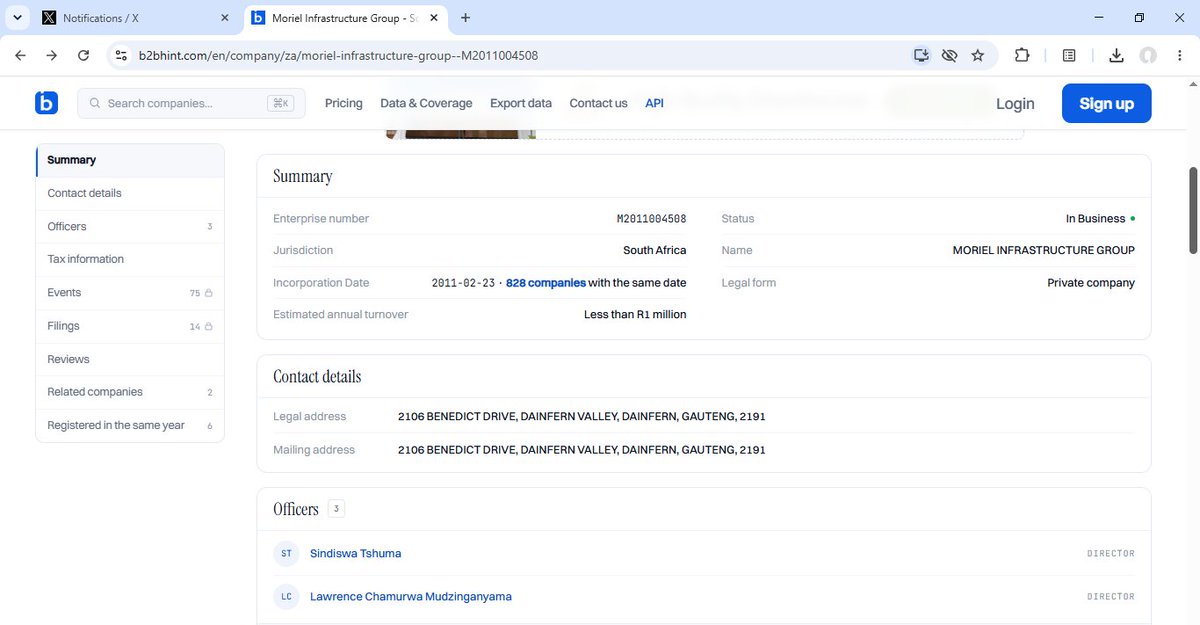1200x625 pixels.
Task: Open a new browser tab
Action: point(465,18)
